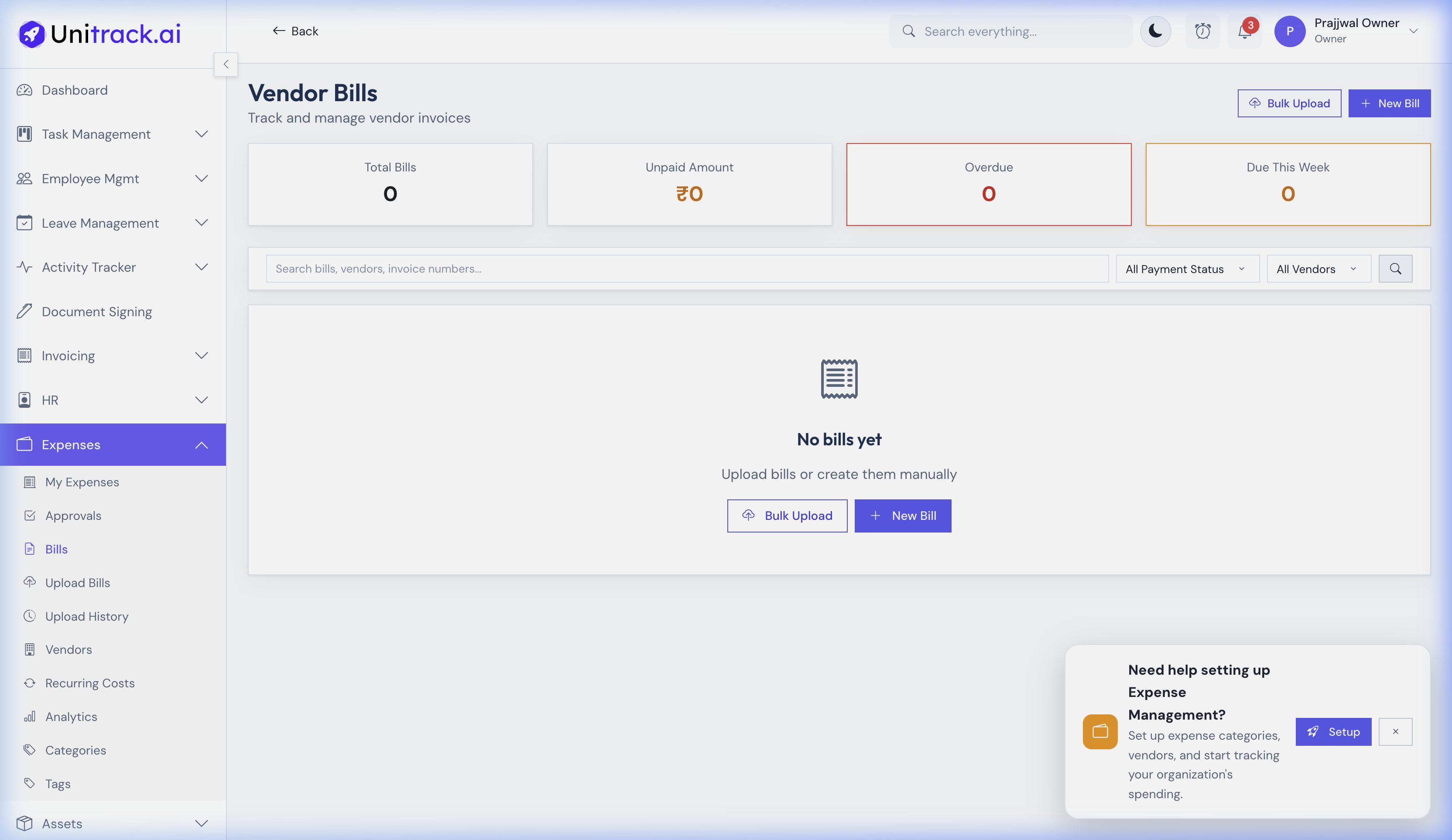Click the alarm/reminders icon in top bar
The image size is (1452, 840).
click(x=1202, y=31)
